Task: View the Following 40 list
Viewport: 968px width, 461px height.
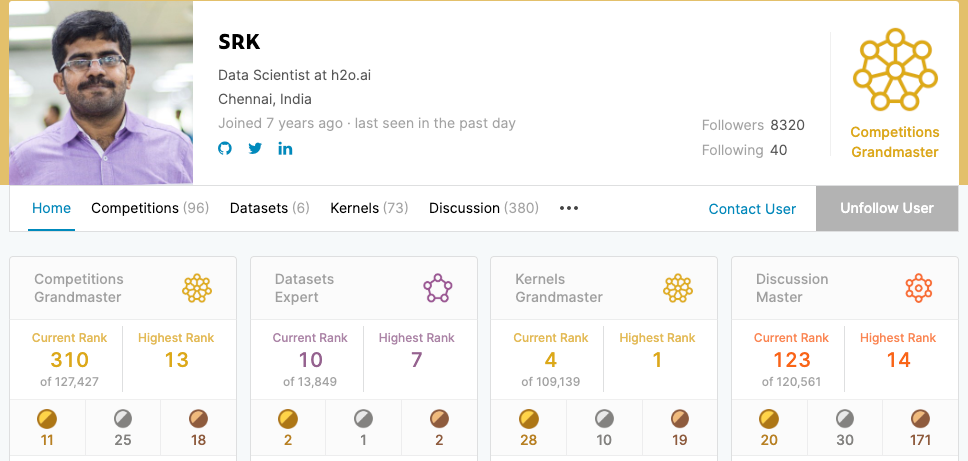Action: pos(744,150)
